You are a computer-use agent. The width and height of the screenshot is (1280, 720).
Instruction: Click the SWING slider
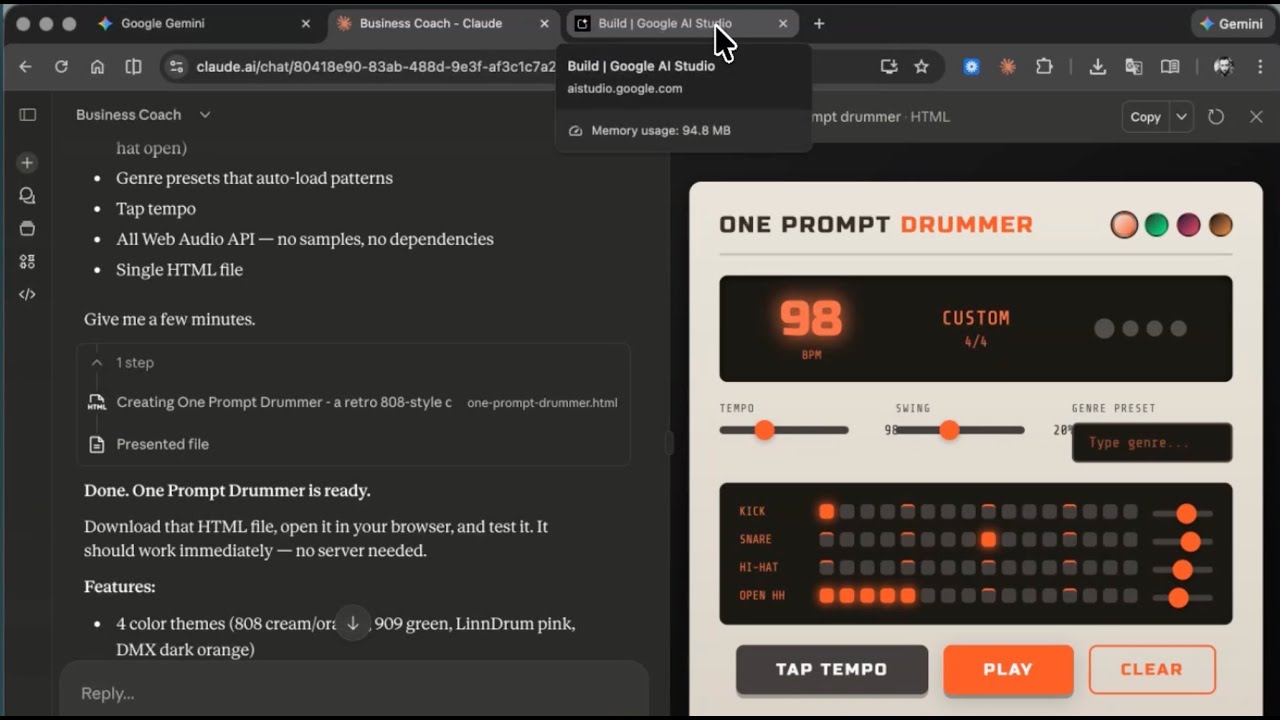tap(960, 430)
